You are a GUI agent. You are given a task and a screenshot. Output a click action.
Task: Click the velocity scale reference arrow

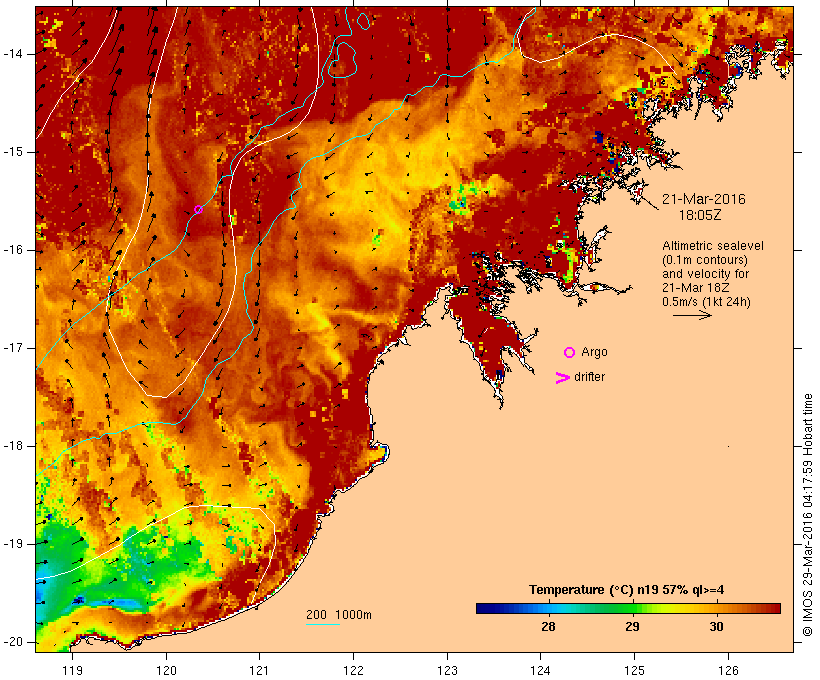pyautogui.click(x=692, y=315)
